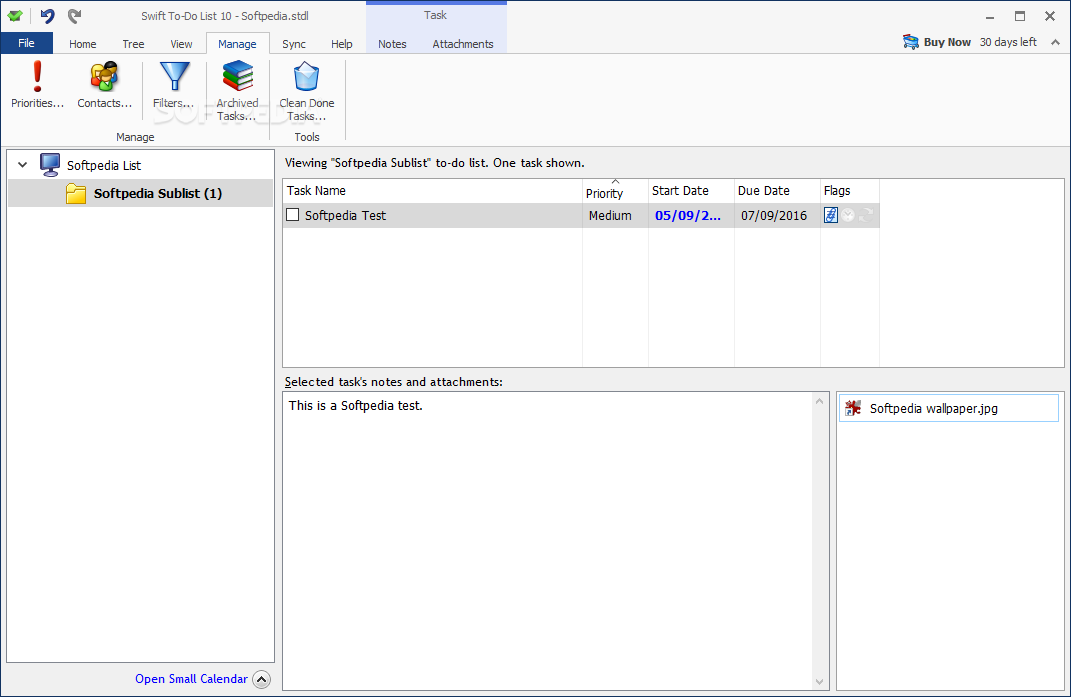Click the green checkmark app icon
The image size is (1071, 697).
(x=15, y=16)
